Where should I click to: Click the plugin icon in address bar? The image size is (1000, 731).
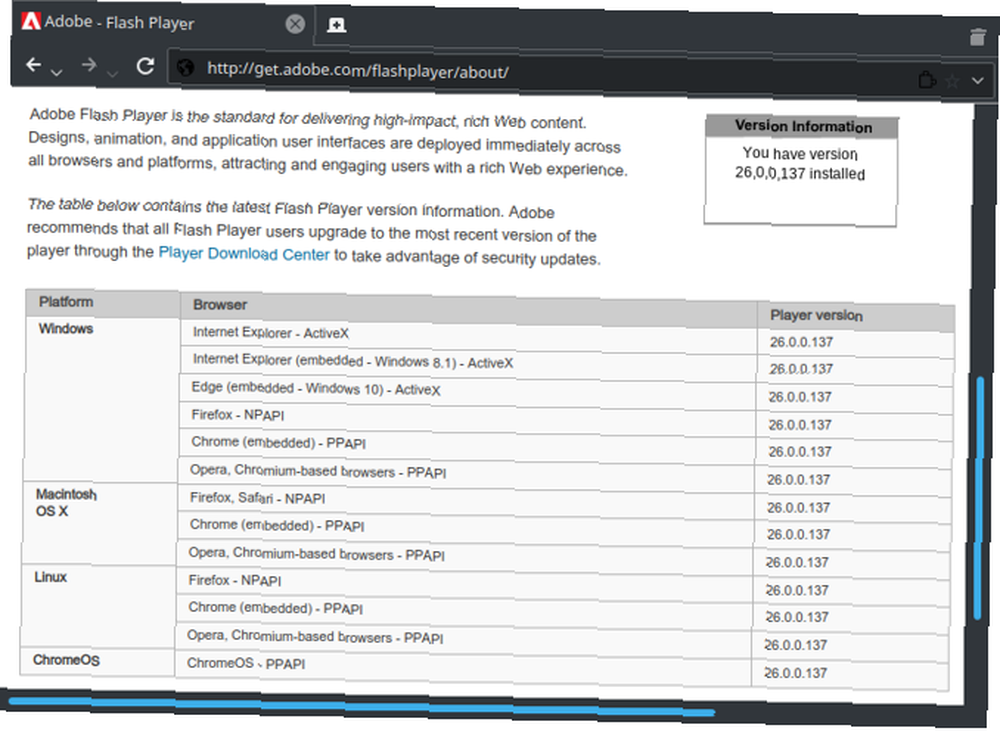[x=927, y=80]
